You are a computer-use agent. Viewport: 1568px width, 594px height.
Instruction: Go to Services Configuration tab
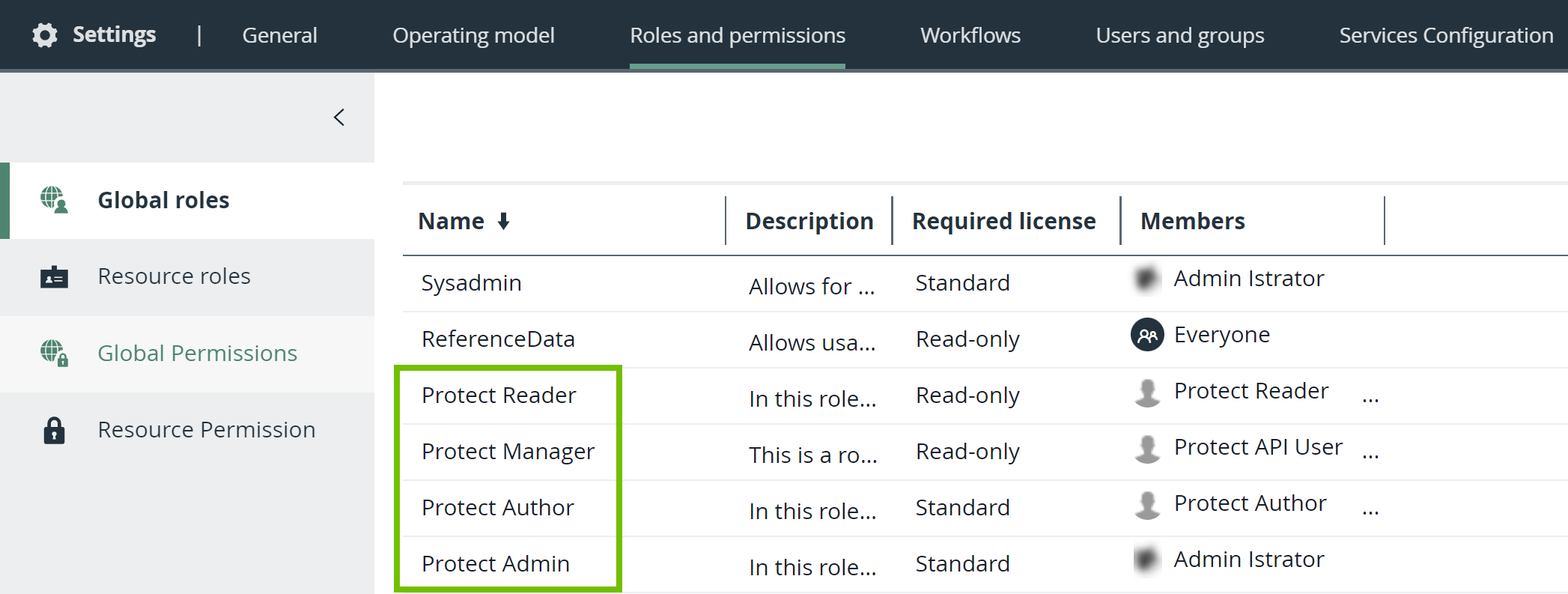coord(1445,35)
